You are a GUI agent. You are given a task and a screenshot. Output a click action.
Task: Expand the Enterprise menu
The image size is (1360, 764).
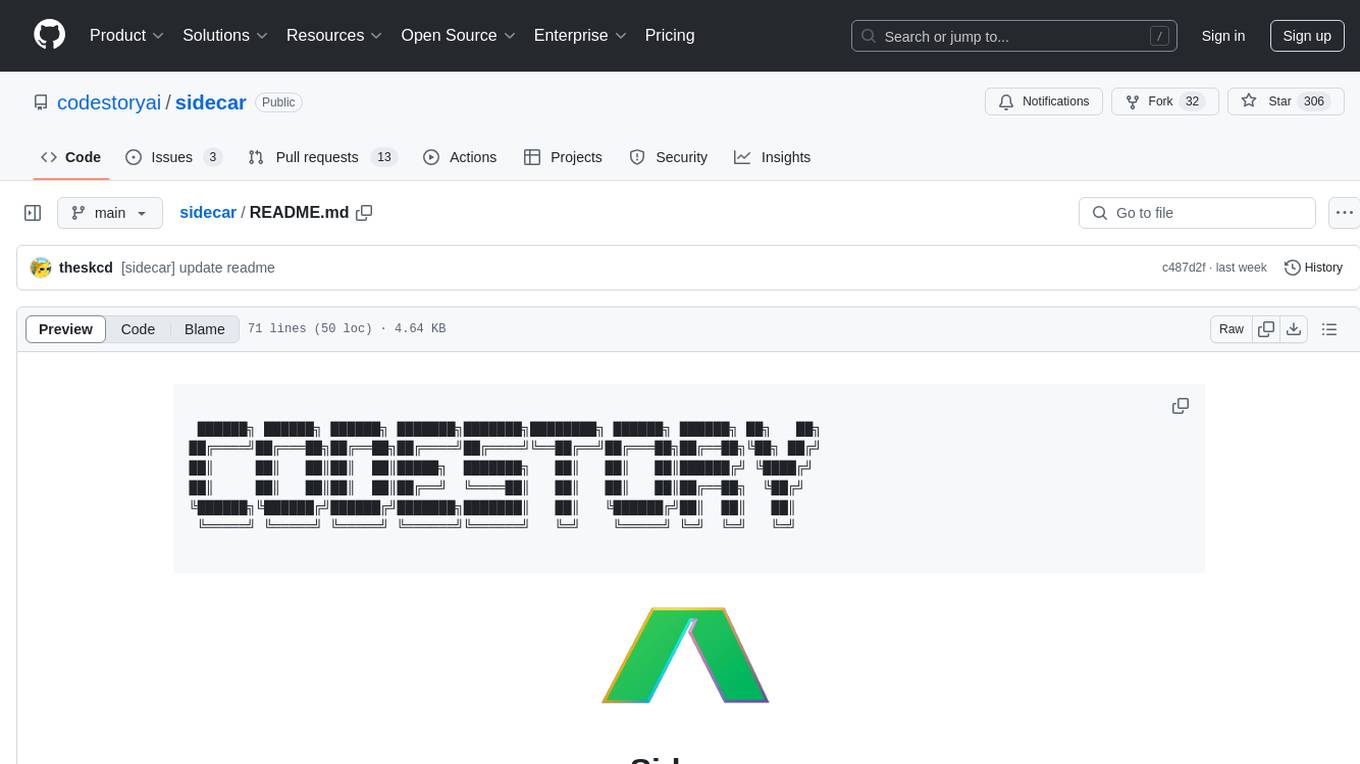[580, 35]
